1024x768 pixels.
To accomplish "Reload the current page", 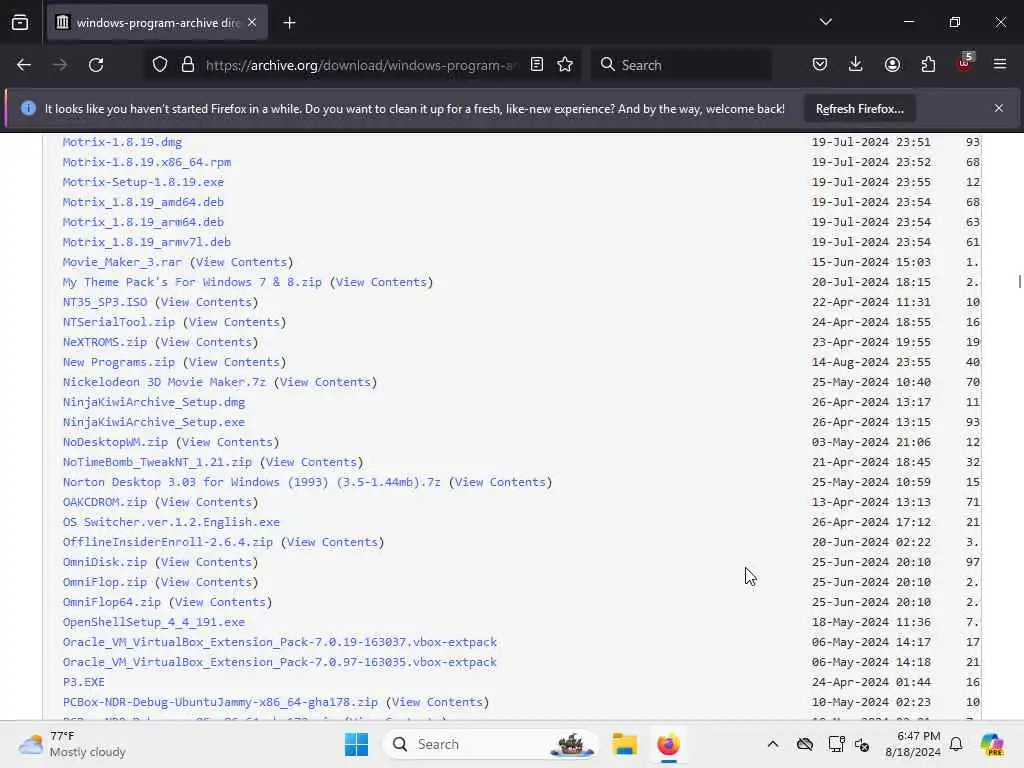I will (x=96, y=65).
